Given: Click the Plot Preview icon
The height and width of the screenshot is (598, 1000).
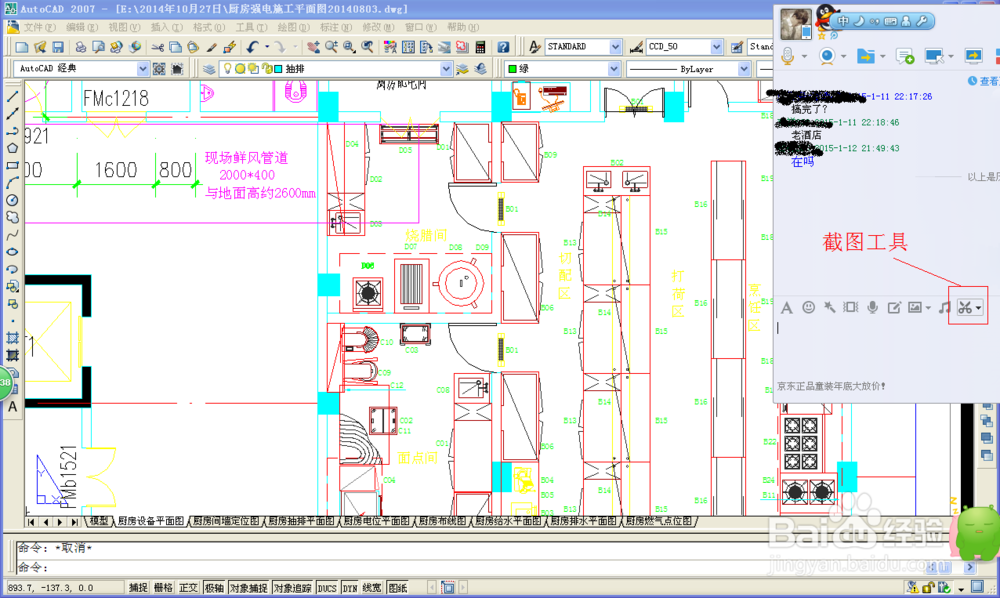Looking at the screenshot, I should (x=98, y=47).
